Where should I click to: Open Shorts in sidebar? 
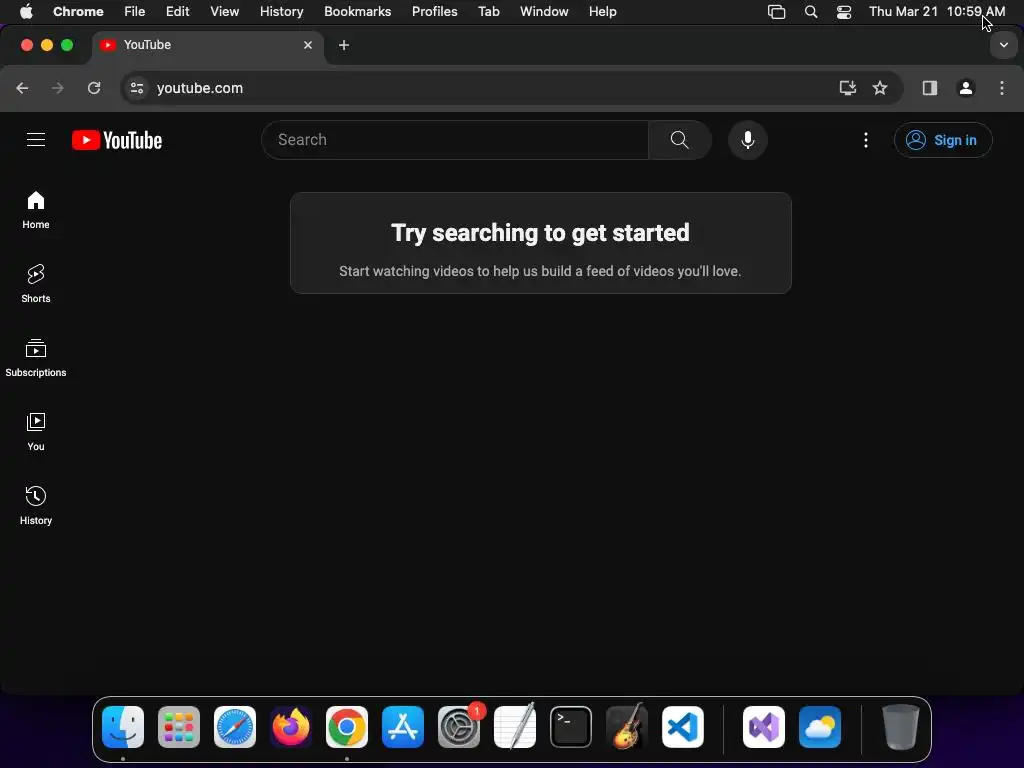pos(36,284)
